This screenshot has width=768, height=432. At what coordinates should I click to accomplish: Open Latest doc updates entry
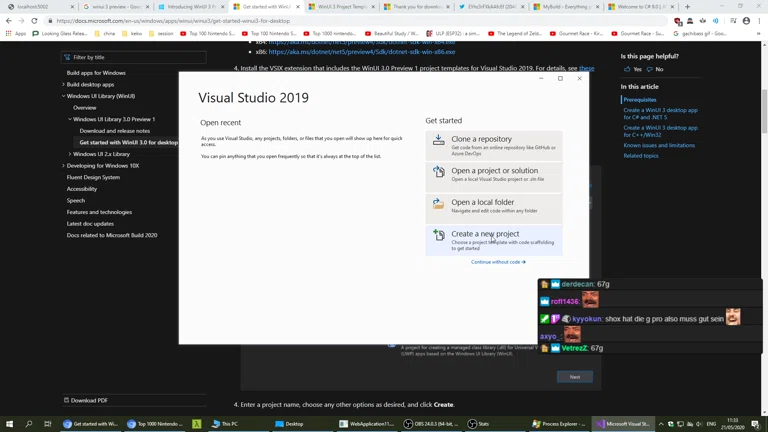pyautogui.click(x=90, y=224)
